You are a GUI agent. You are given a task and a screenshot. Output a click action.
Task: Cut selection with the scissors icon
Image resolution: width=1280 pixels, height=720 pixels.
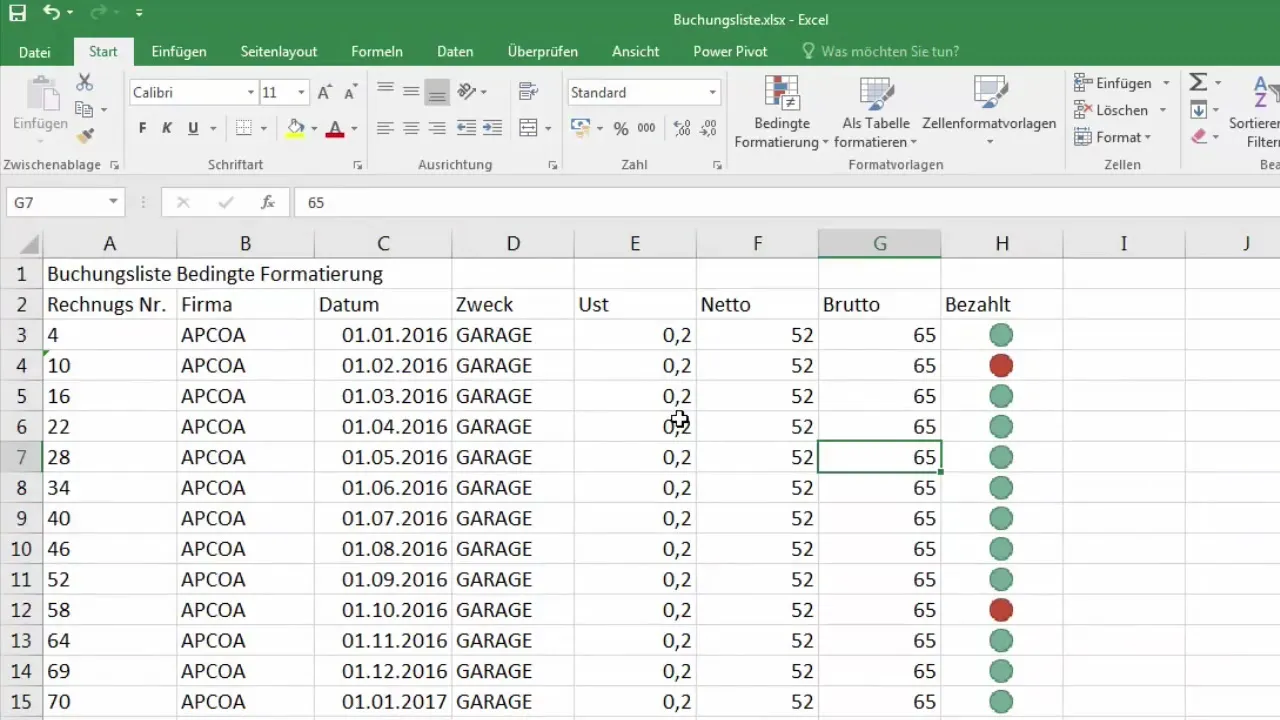85,82
